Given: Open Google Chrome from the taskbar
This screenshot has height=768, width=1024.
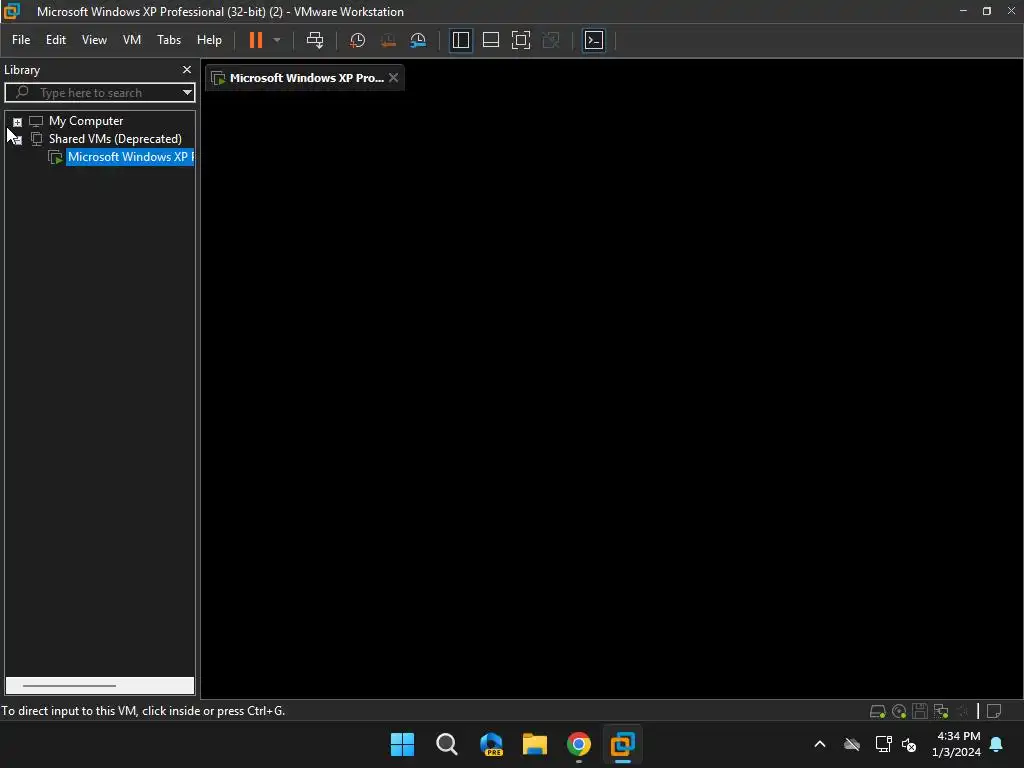Looking at the screenshot, I should (579, 744).
